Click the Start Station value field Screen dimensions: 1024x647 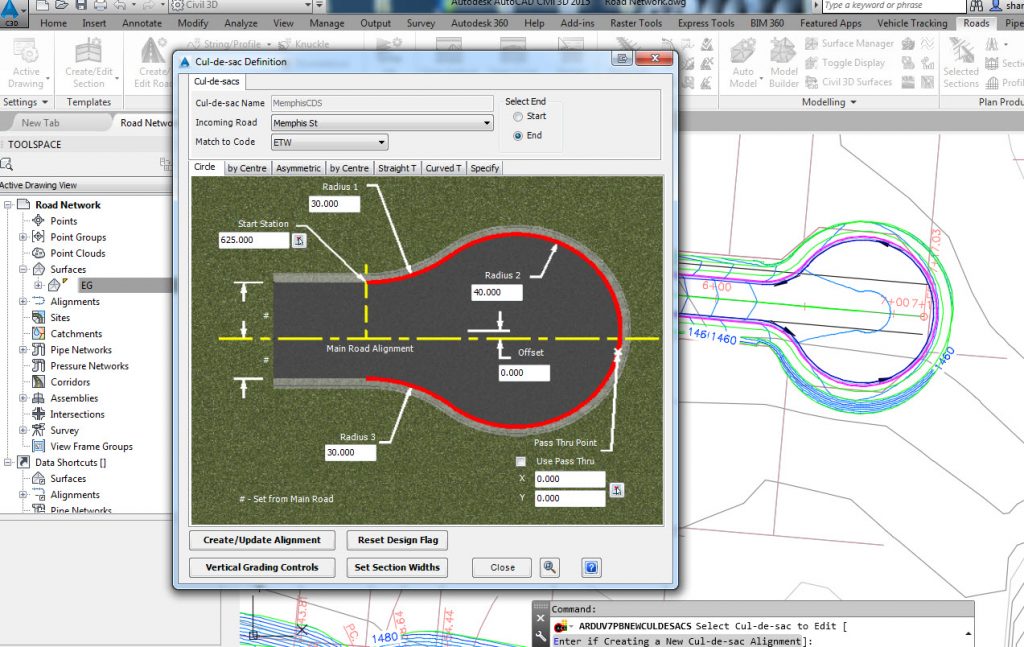point(253,240)
